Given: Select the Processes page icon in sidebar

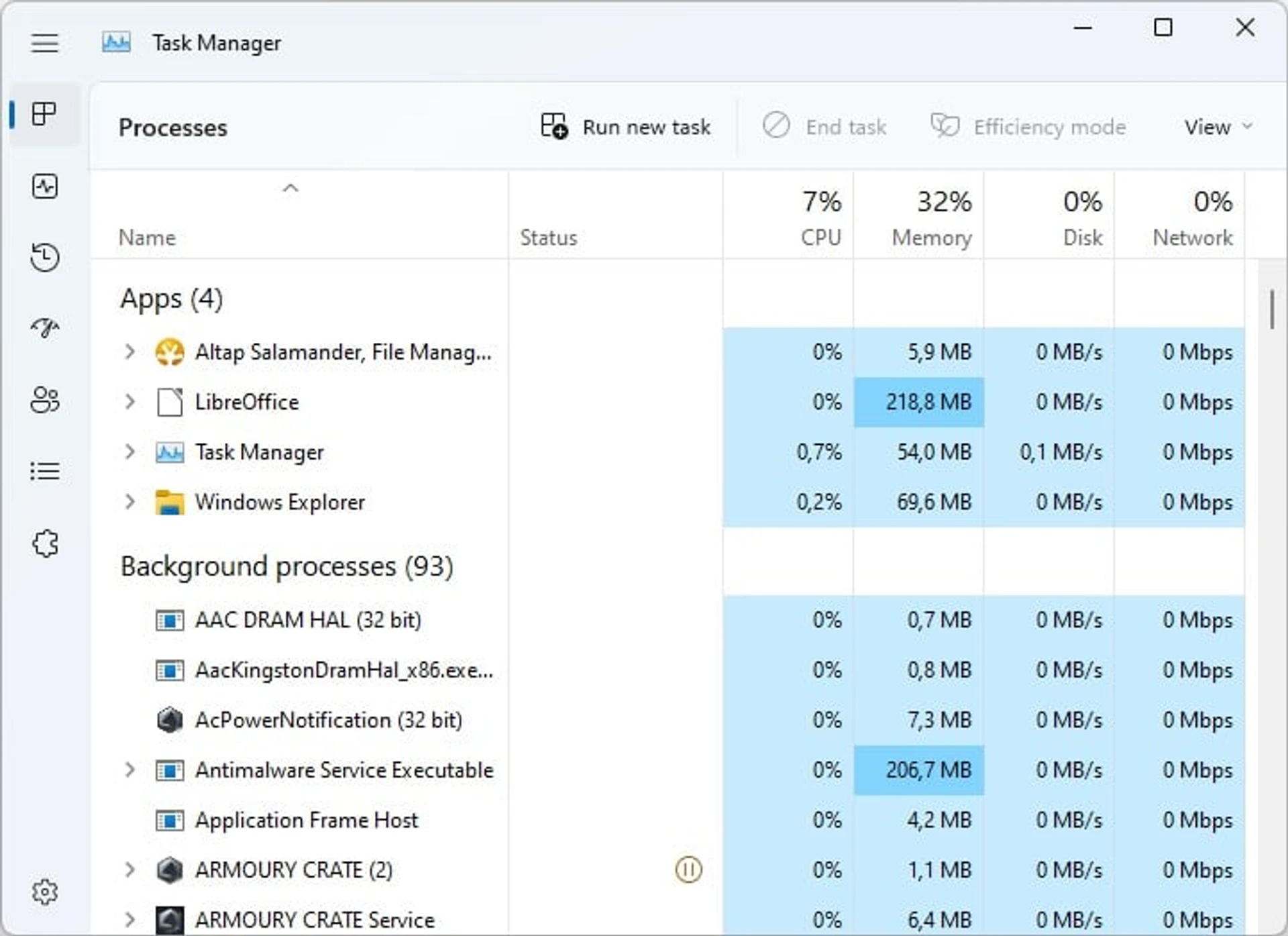Looking at the screenshot, I should click(x=44, y=113).
